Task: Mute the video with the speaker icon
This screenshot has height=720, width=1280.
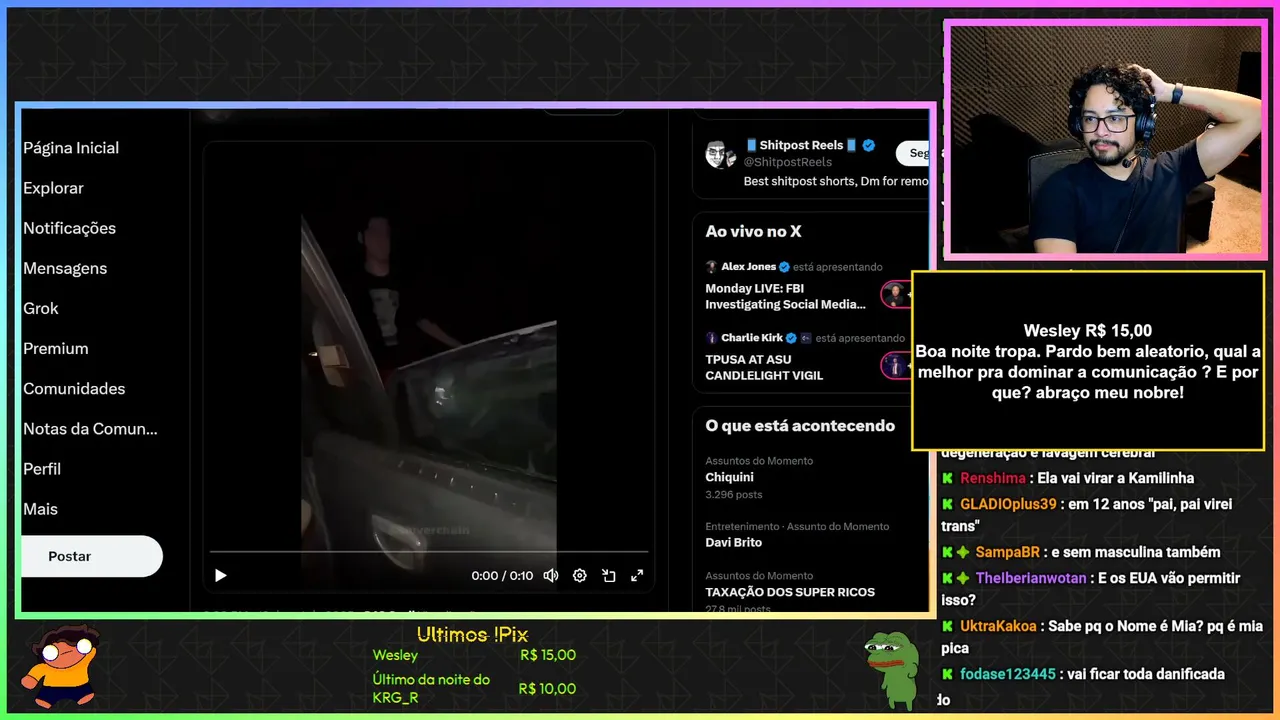Action: click(x=550, y=575)
